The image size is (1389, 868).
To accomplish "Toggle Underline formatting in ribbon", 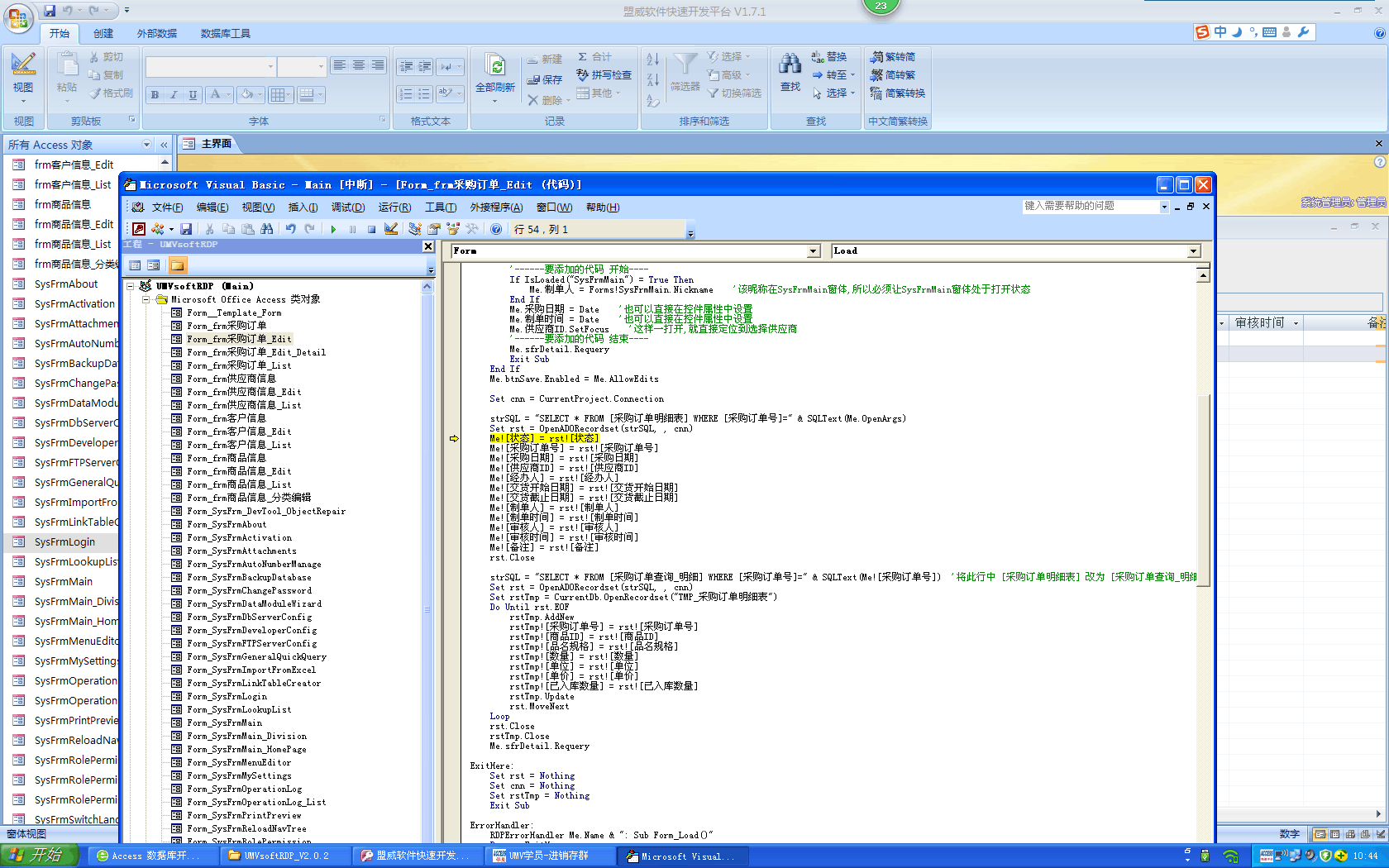I will 193,95.
